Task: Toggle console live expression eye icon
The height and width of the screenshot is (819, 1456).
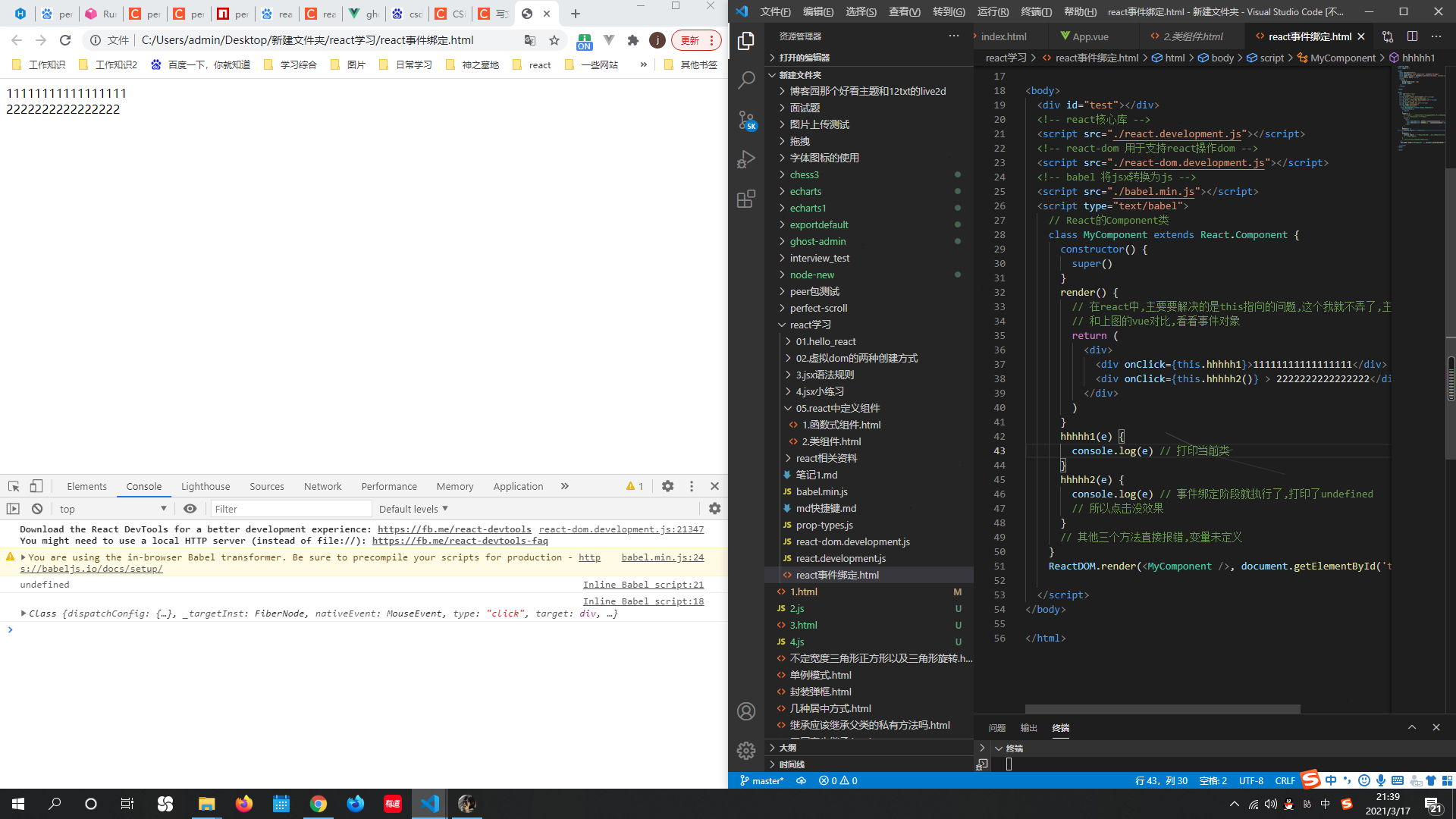Action: pos(190,509)
